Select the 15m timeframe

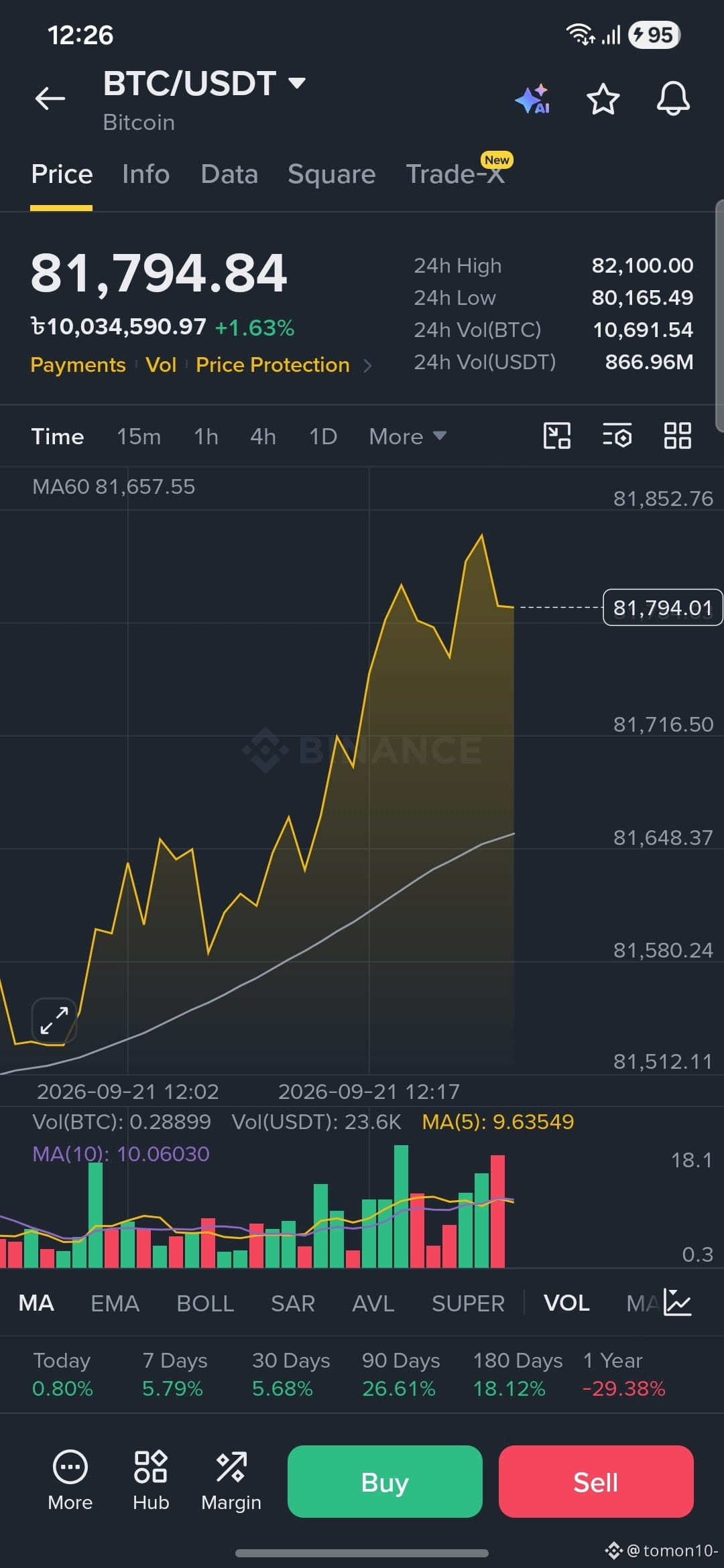coord(139,436)
